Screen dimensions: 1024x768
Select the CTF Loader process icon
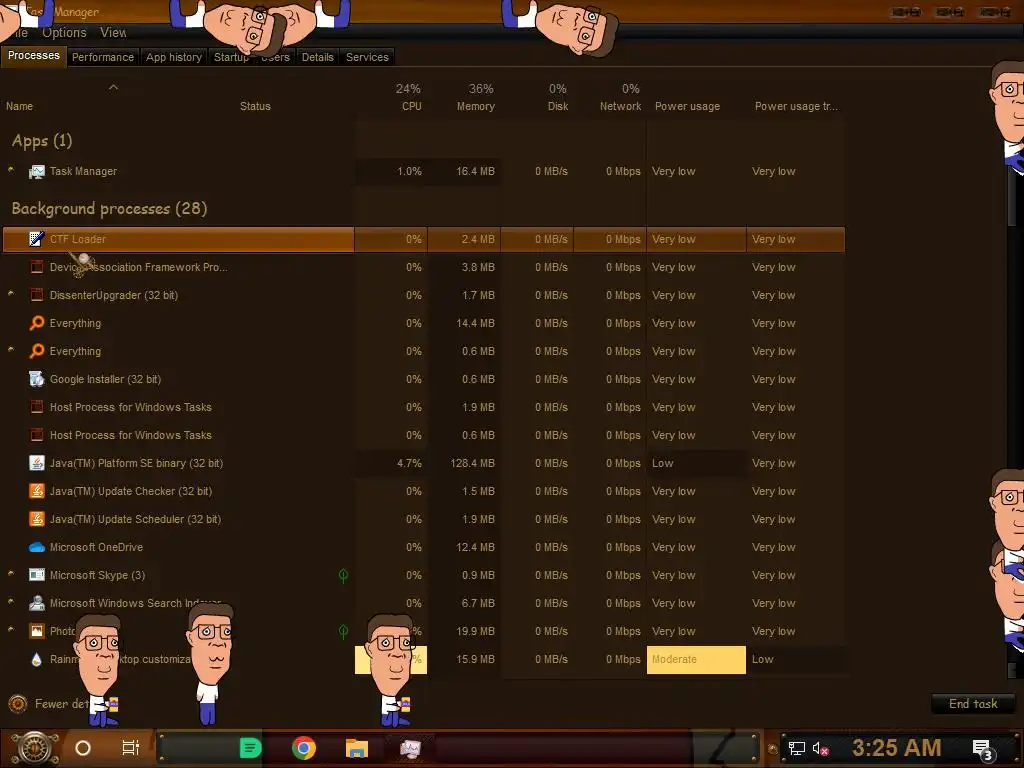click(x=37, y=239)
